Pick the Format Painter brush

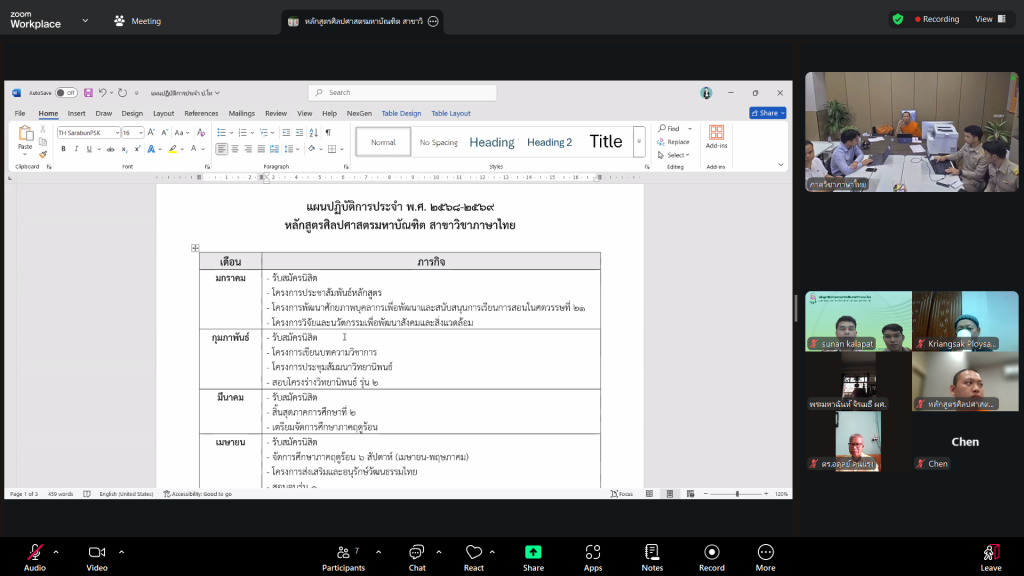[x=43, y=154]
